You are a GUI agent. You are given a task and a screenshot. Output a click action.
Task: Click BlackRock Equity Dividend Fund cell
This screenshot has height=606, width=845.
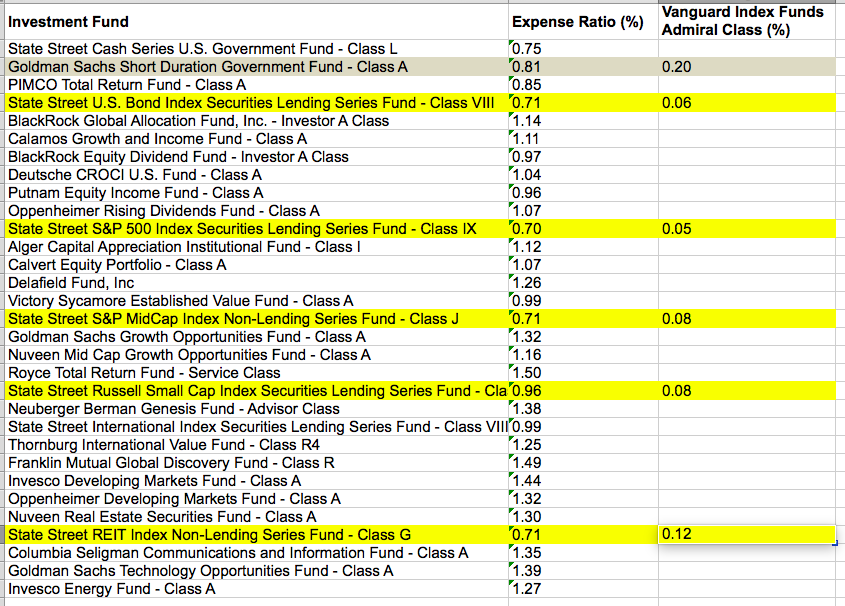[257, 157]
